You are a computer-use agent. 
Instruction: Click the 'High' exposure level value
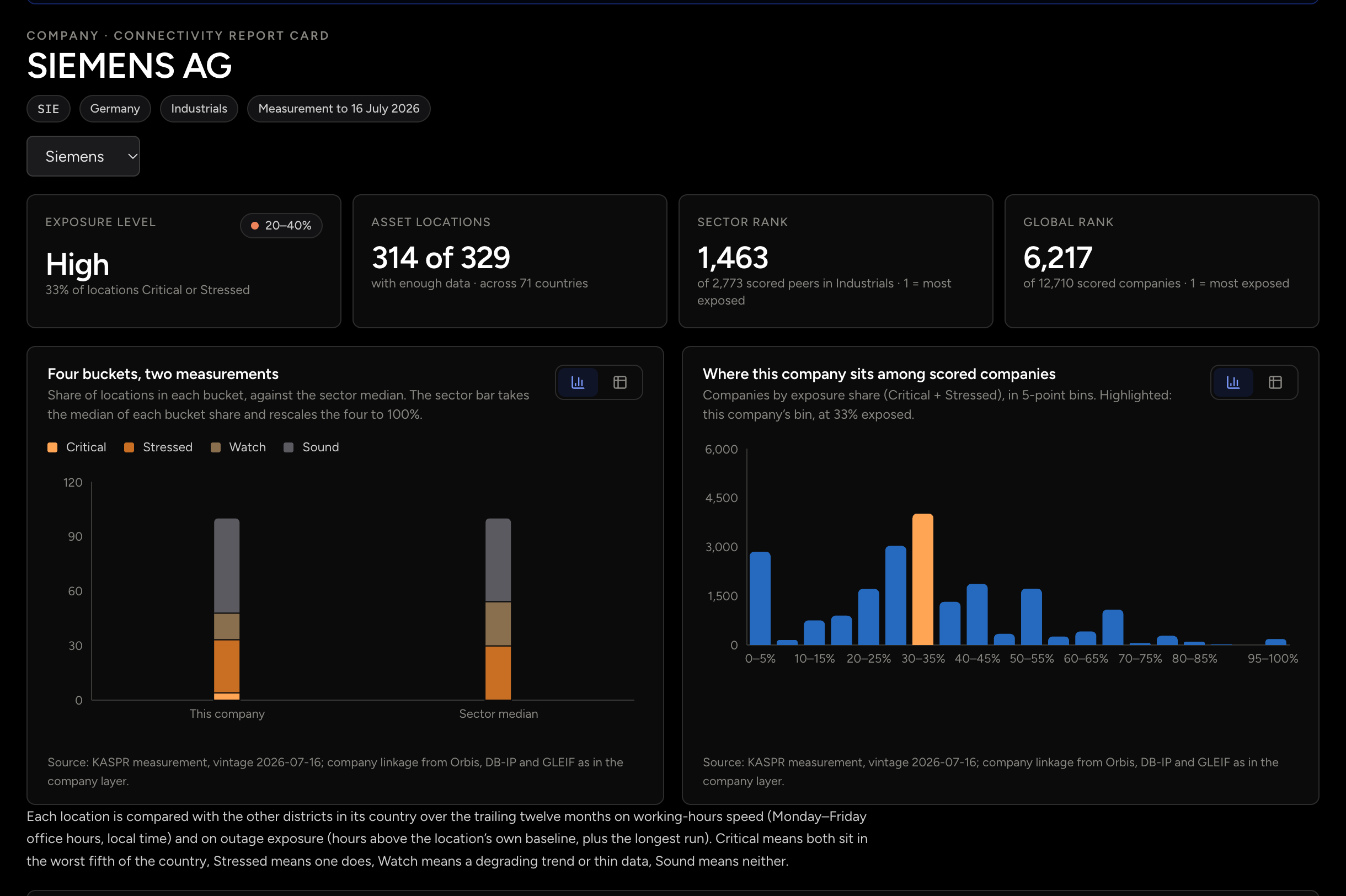point(78,265)
